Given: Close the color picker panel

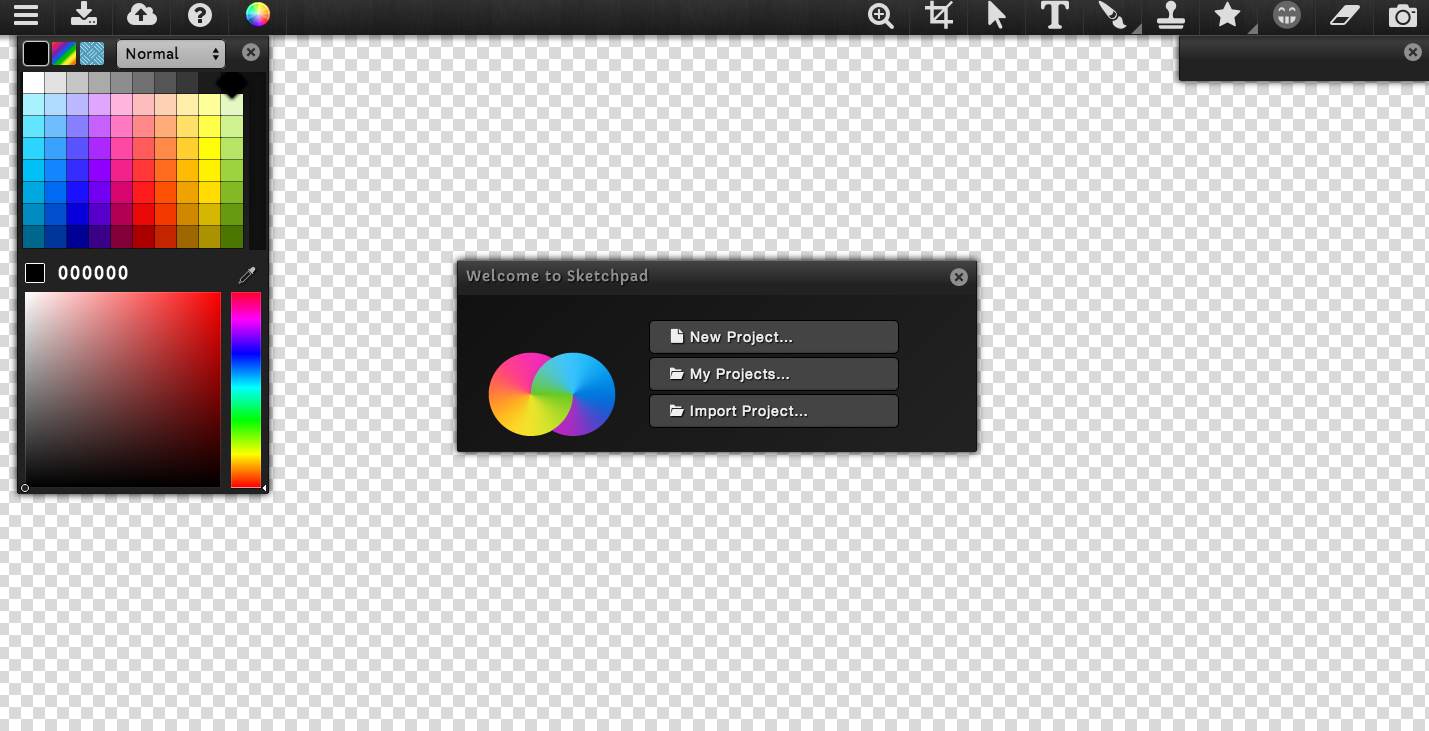Looking at the screenshot, I should (251, 52).
